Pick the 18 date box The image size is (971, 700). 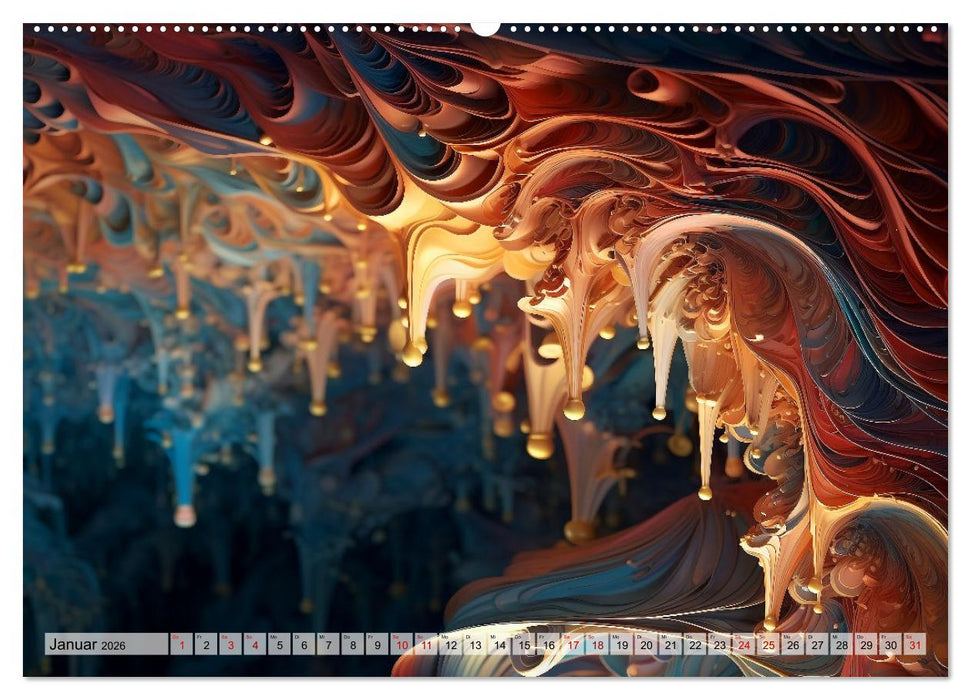[x=597, y=645]
